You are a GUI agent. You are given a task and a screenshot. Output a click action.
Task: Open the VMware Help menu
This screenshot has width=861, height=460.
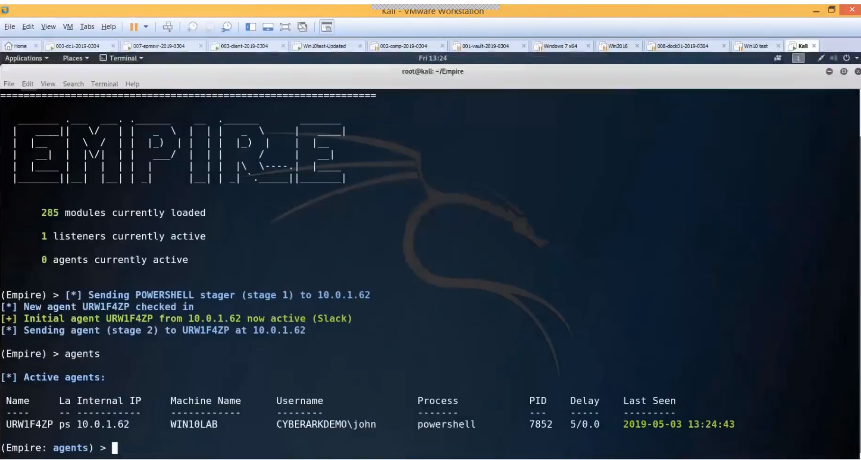click(x=109, y=26)
